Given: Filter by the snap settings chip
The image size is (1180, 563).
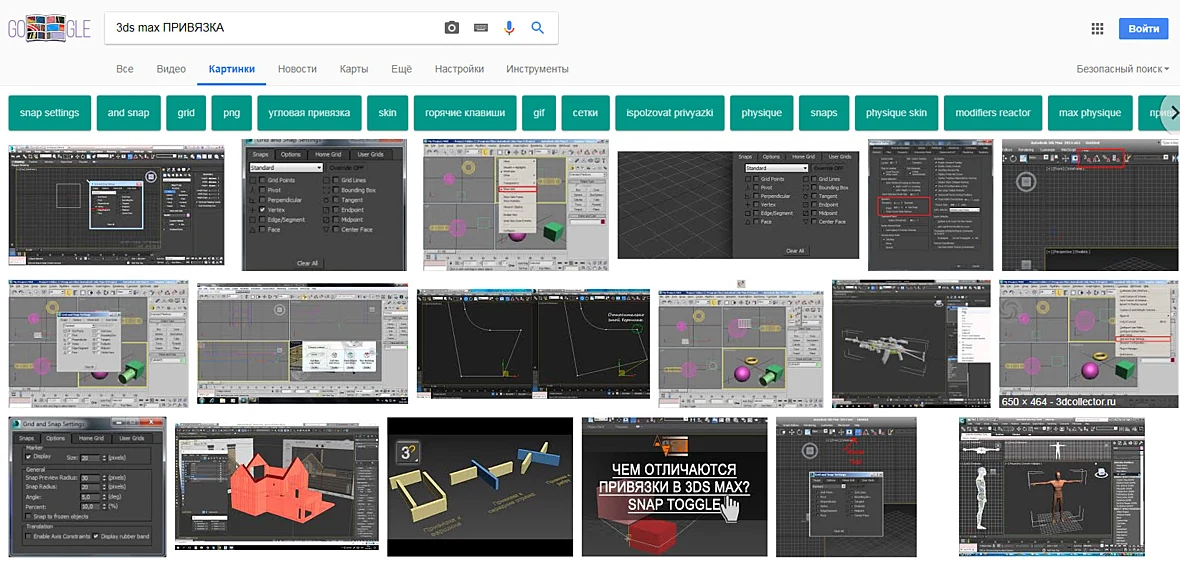Looking at the screenshot, I should (x=50, y=113).
